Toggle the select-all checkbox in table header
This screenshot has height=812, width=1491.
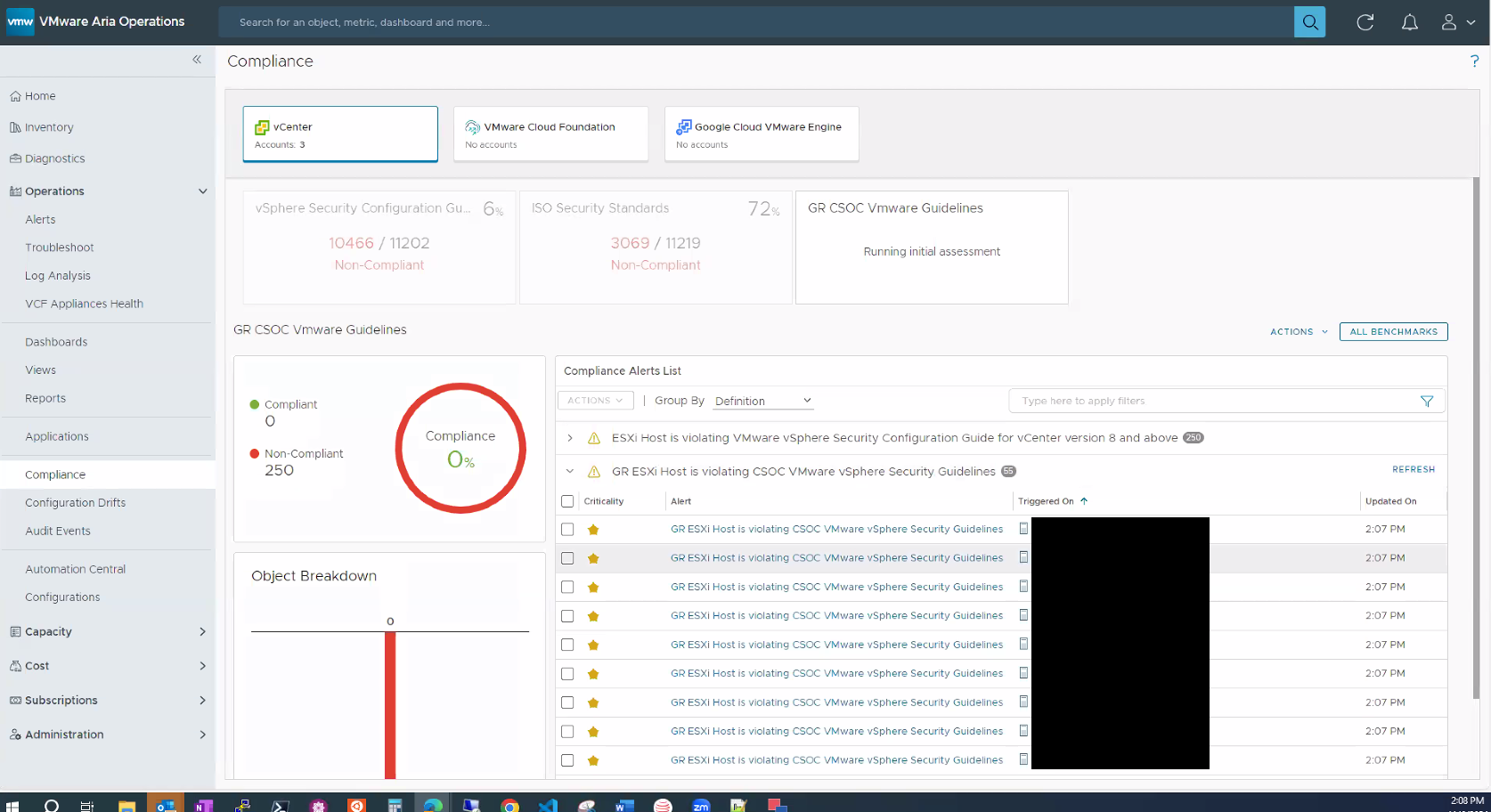567,501
